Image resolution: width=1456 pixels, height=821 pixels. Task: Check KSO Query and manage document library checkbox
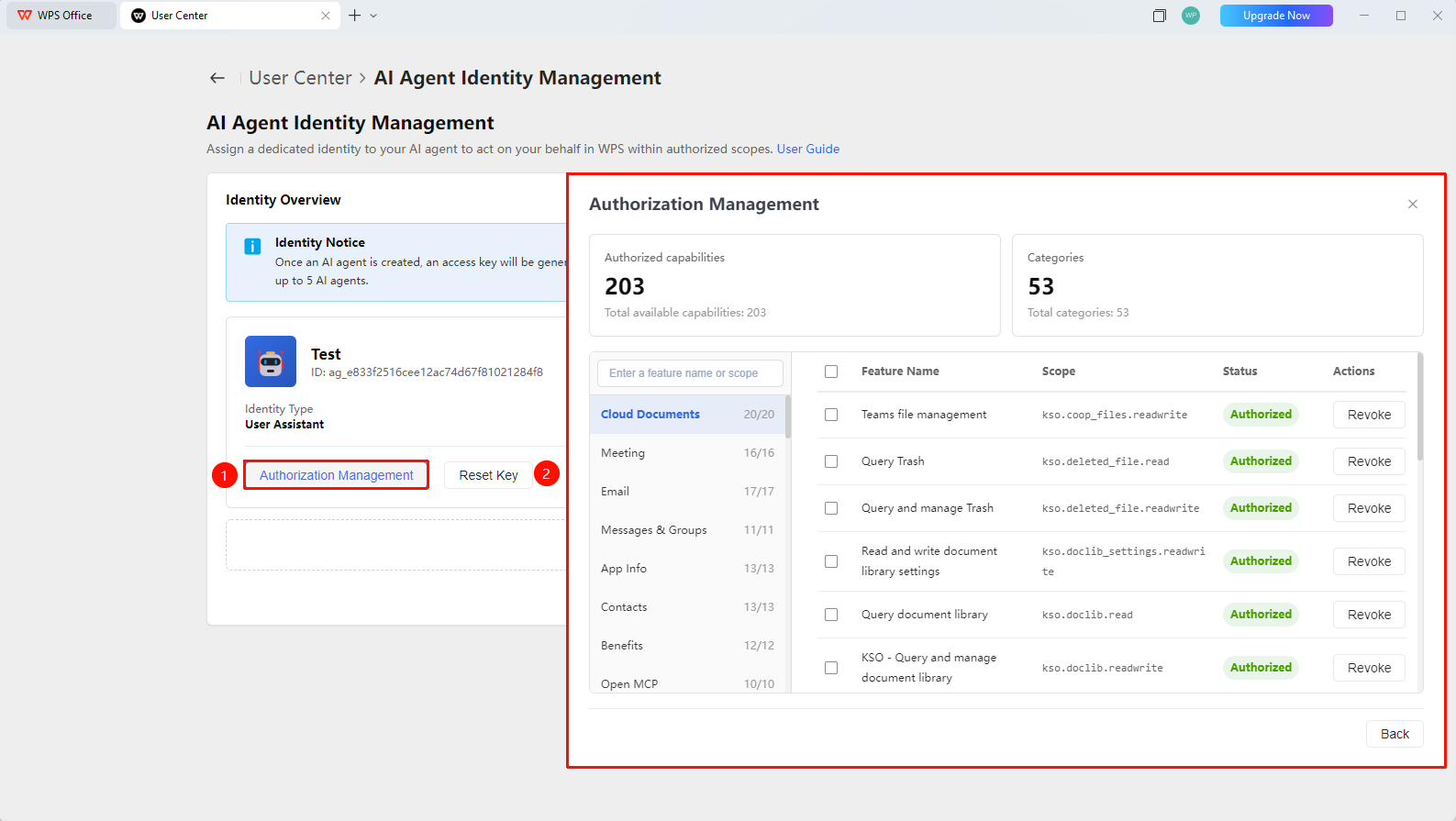831,668
